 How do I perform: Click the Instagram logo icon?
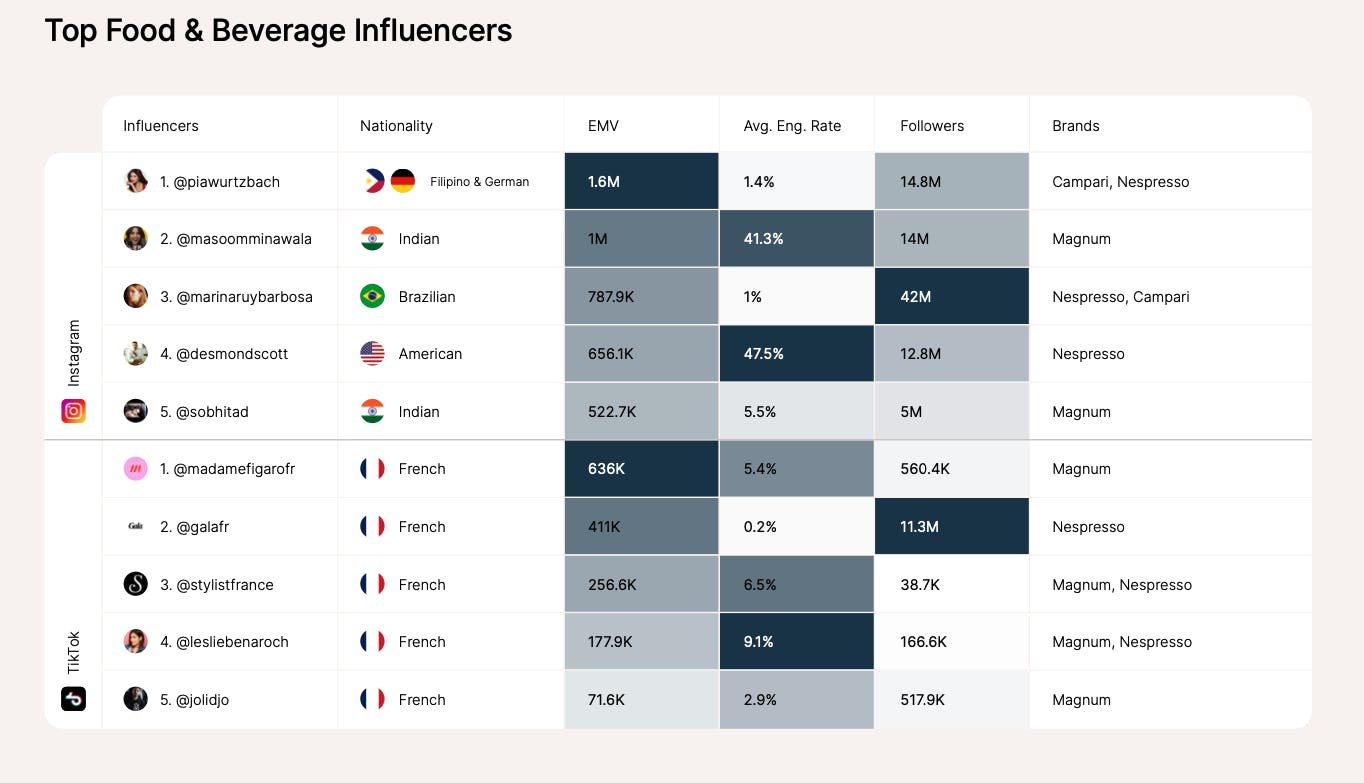(x=73, y=410)
